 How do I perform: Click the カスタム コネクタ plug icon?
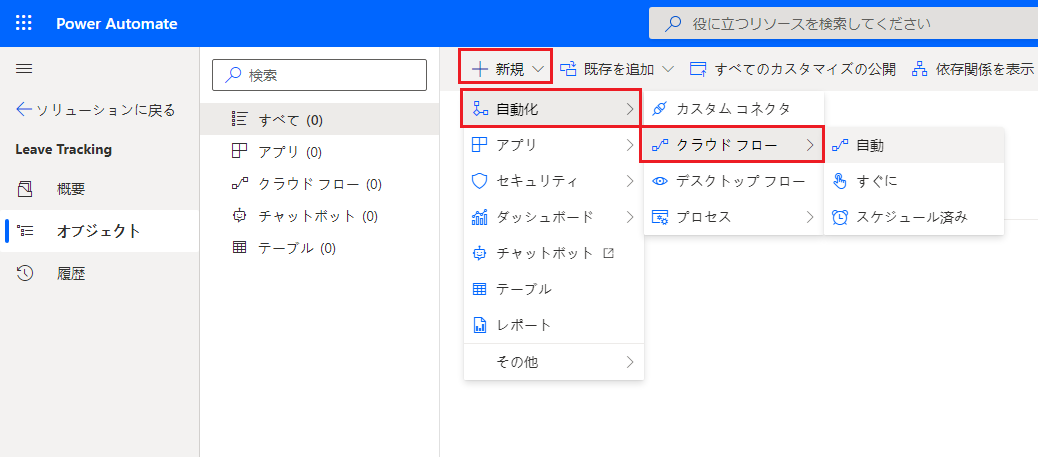[x=659, y=109]
